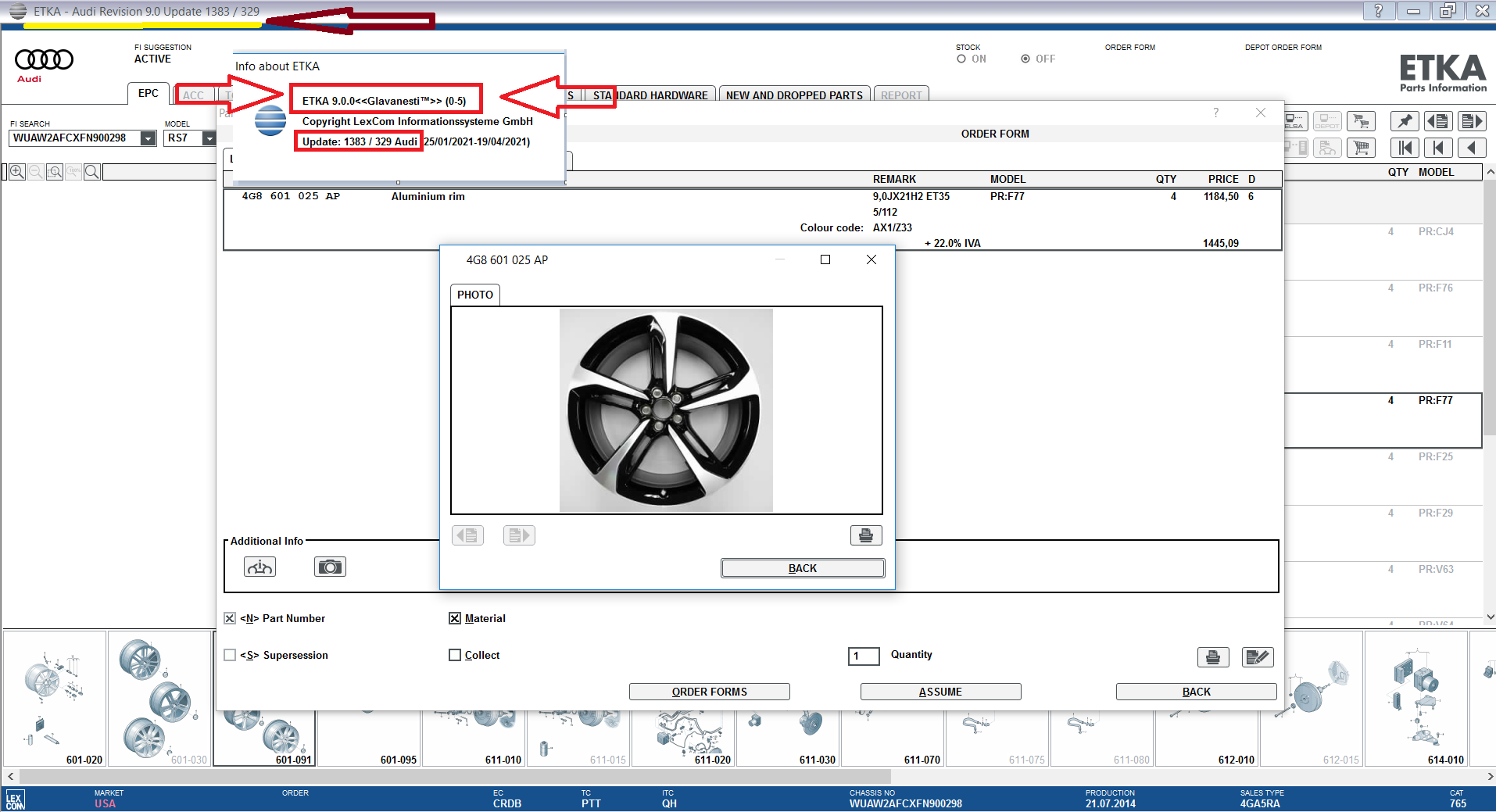Click the ORDER FORMS button

click(710, 692)
